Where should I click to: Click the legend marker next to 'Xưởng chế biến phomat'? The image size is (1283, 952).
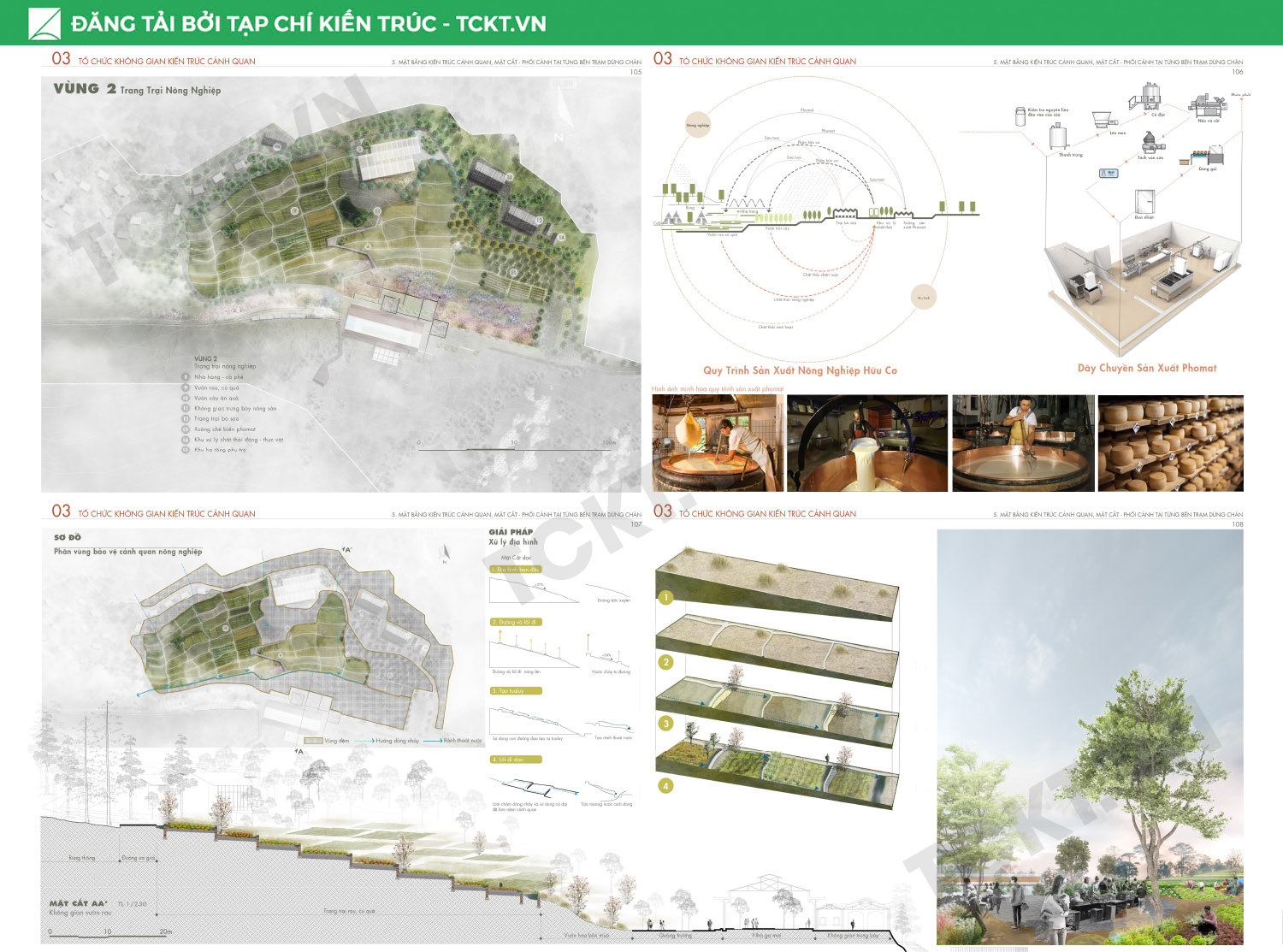coord(186,429)
